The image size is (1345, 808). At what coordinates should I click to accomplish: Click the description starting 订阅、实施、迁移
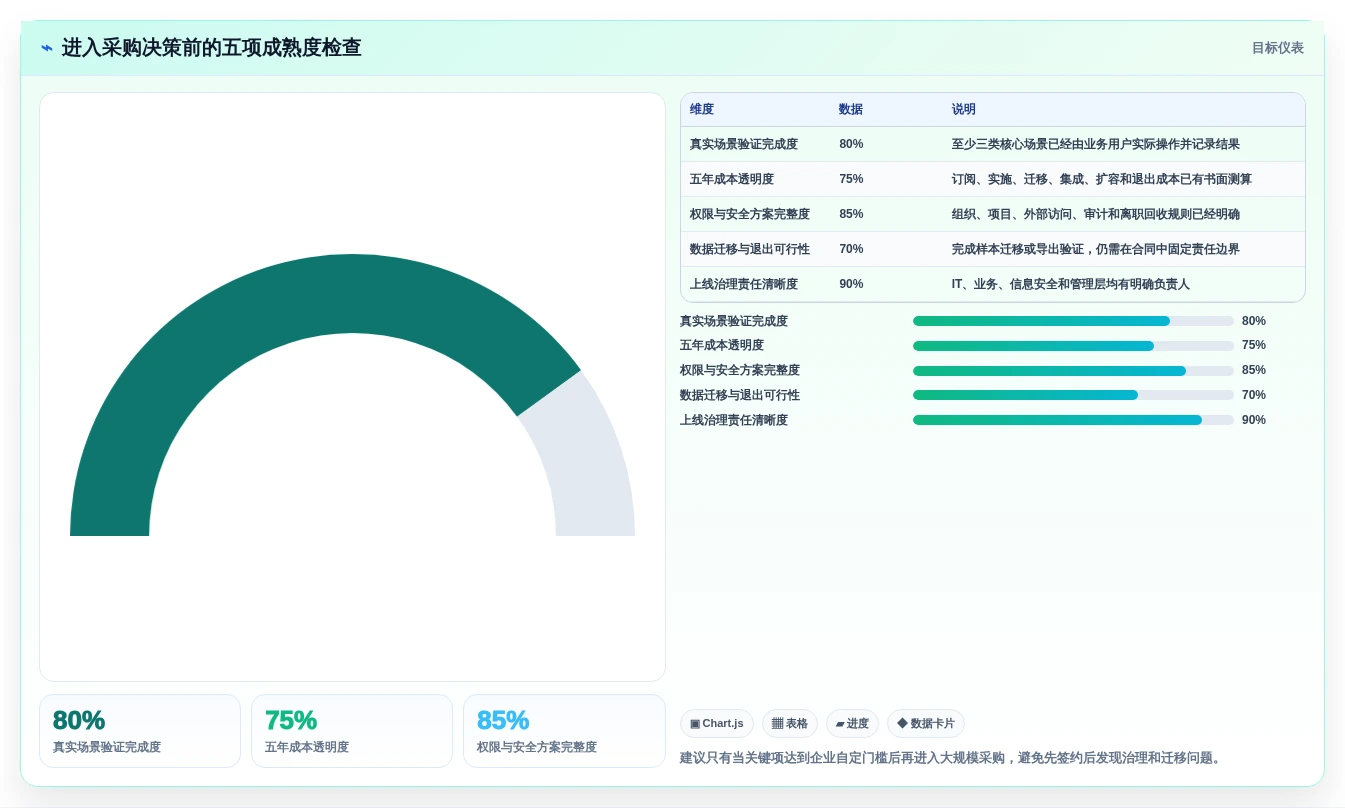[1102, 179]
